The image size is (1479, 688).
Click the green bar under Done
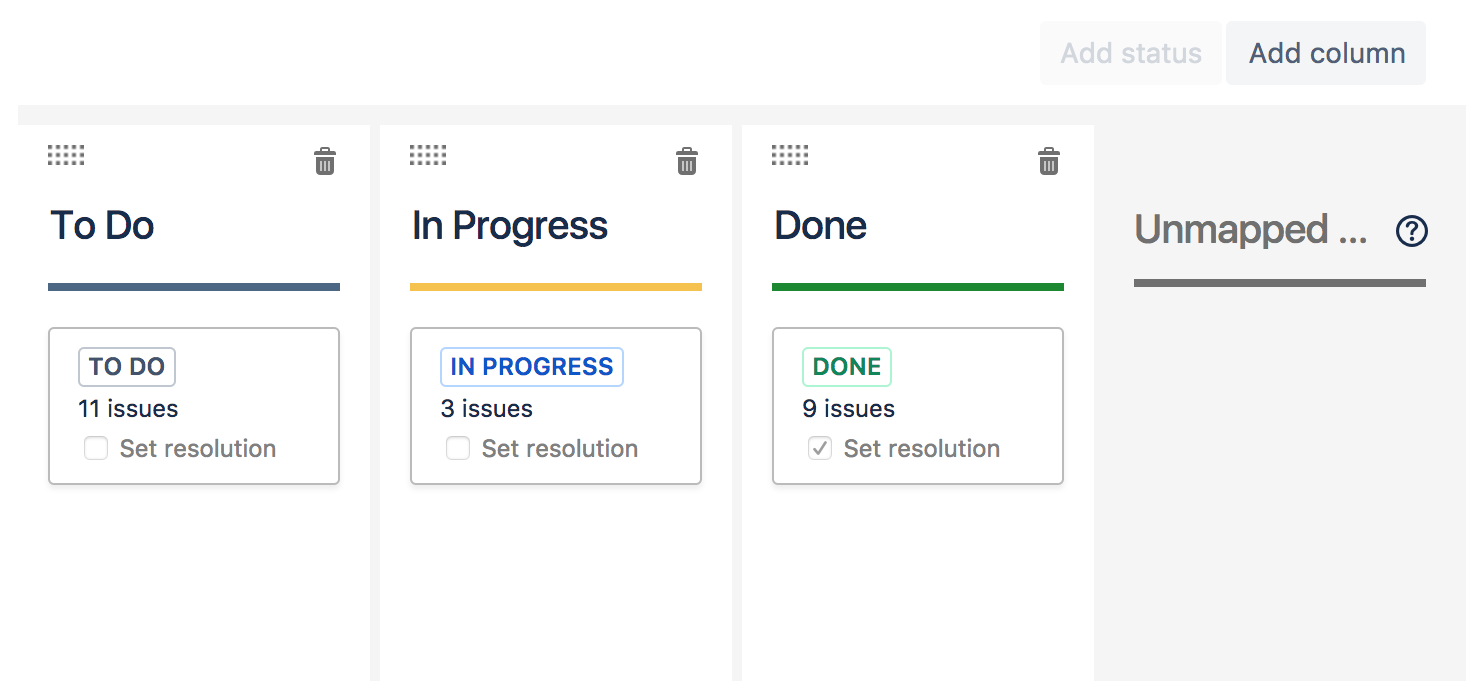tap(918, 287)
